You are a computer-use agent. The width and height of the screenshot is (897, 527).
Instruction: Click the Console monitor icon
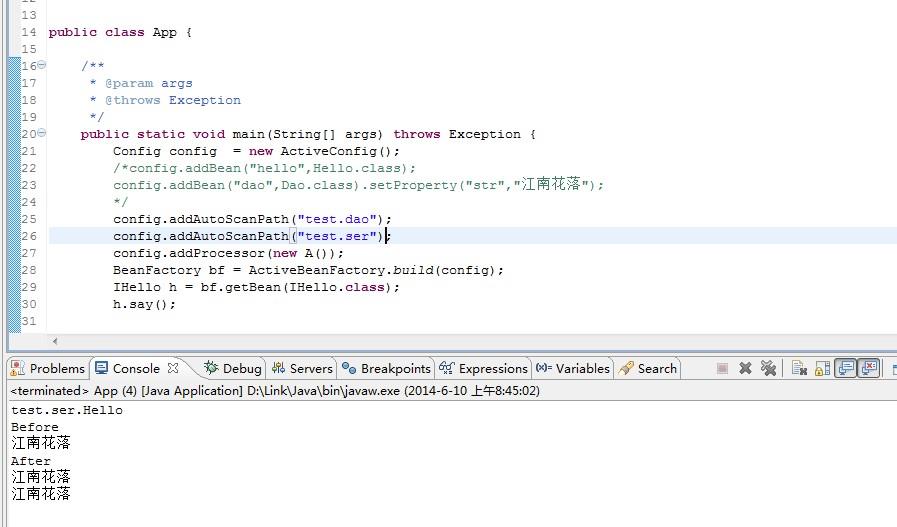coord(101,368)
